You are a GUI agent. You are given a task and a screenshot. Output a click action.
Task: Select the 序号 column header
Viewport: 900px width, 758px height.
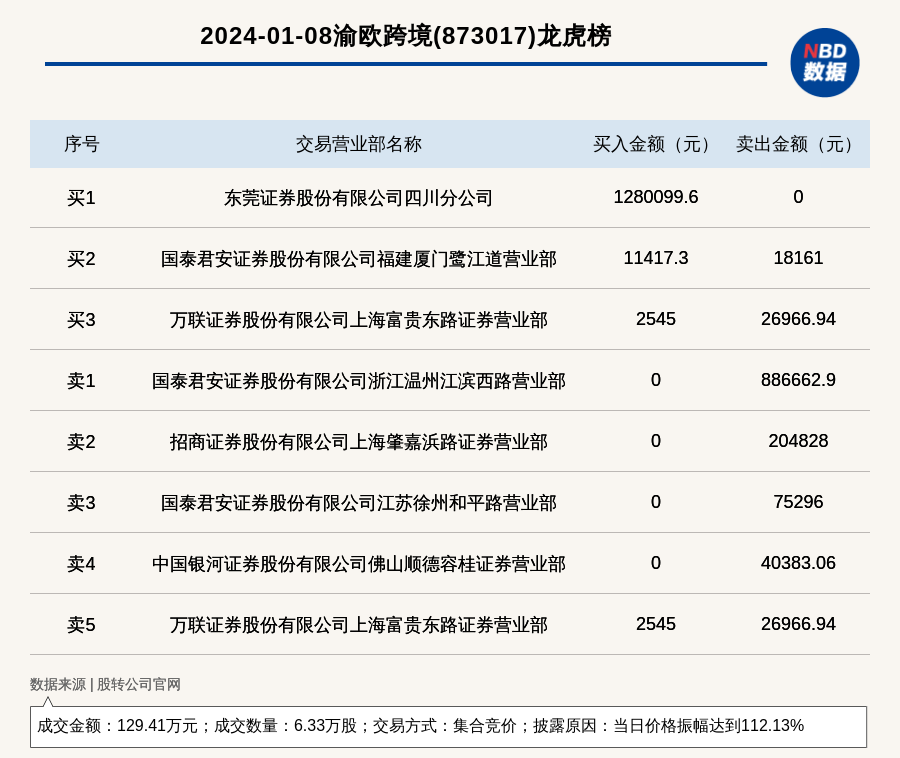81,144
